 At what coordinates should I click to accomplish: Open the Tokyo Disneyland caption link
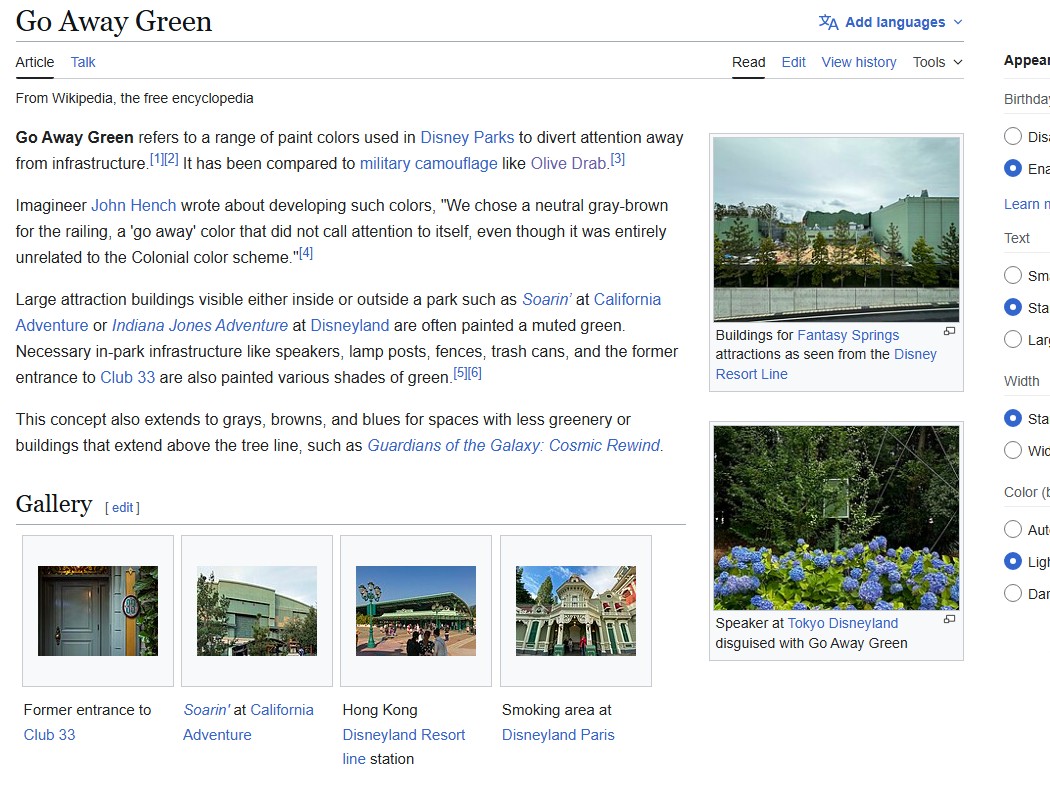pos(842,623)
